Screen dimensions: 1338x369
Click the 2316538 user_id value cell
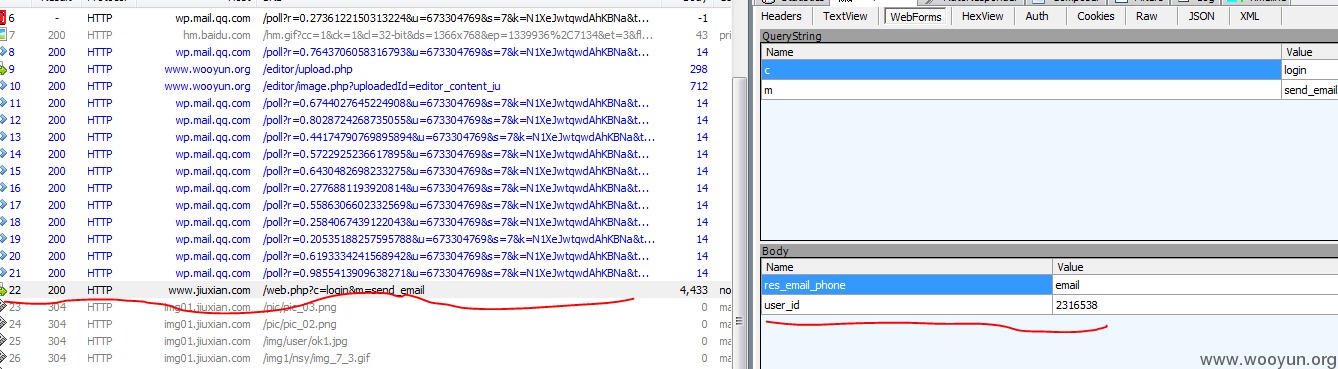1195,305
